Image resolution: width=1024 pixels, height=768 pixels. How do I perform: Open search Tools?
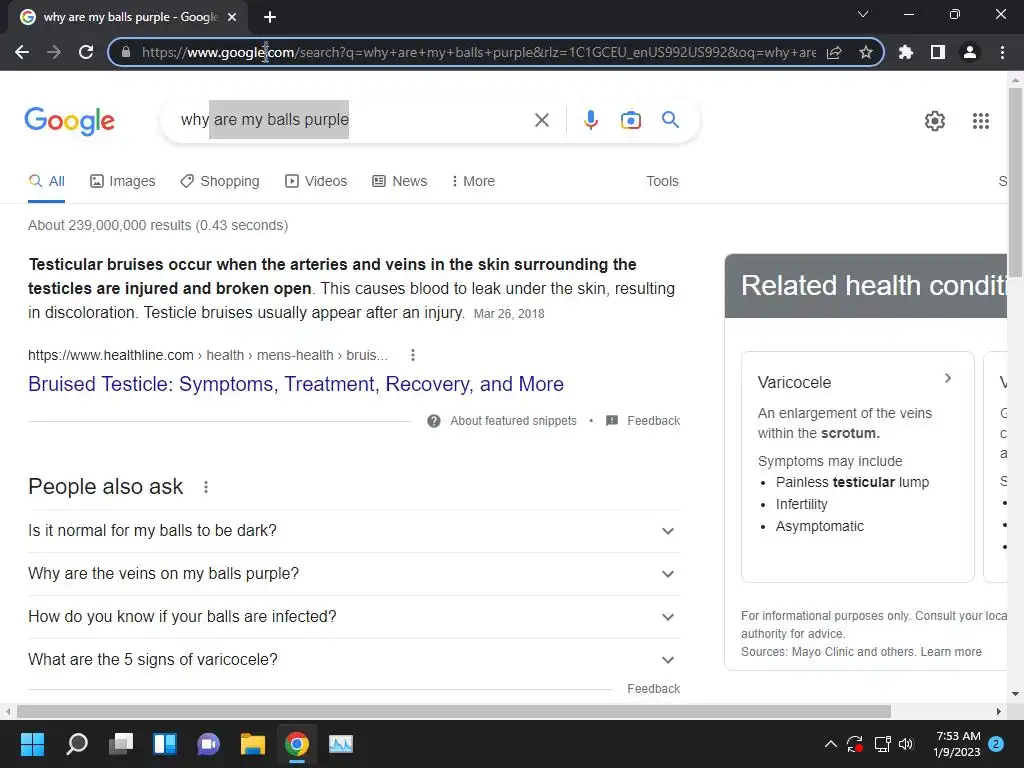point(662,181)
